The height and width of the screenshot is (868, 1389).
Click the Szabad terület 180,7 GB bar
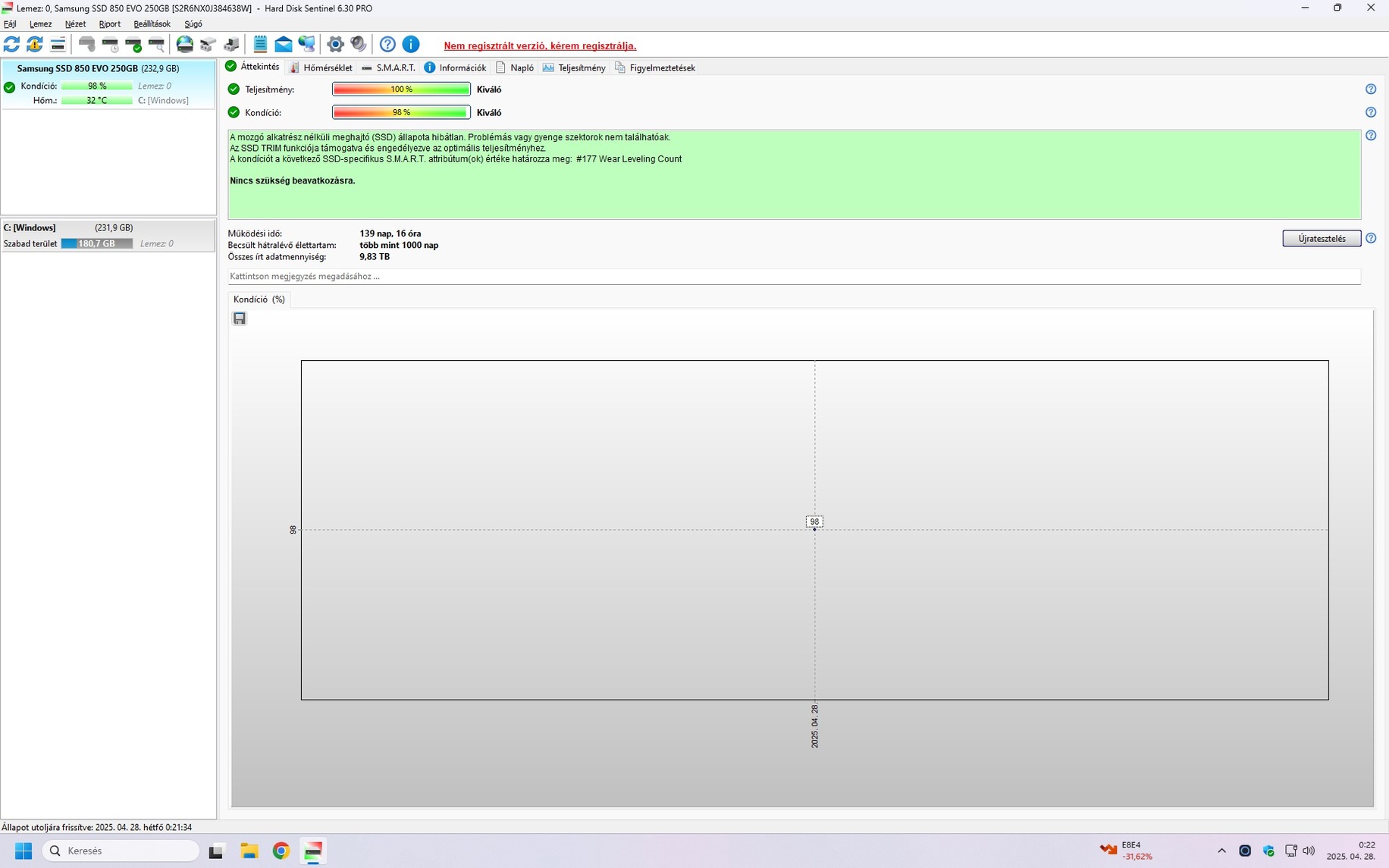[x=97, y=243]
